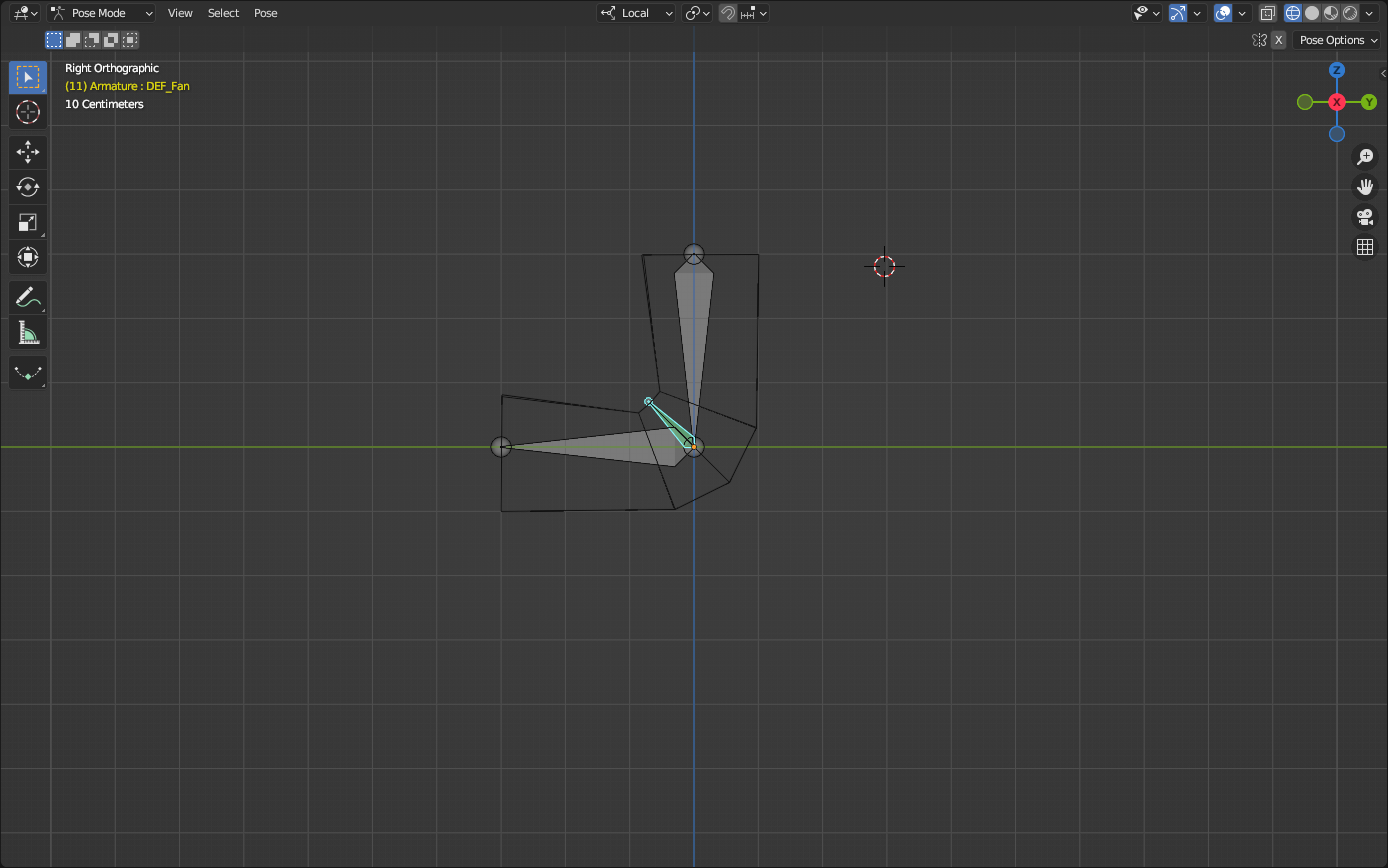Switch to material preview shading

click(x=1331, y=13)
